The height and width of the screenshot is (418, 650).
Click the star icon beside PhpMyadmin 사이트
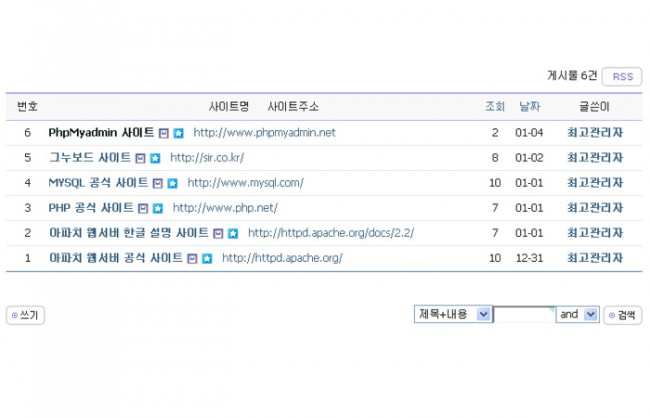[179, 134]
